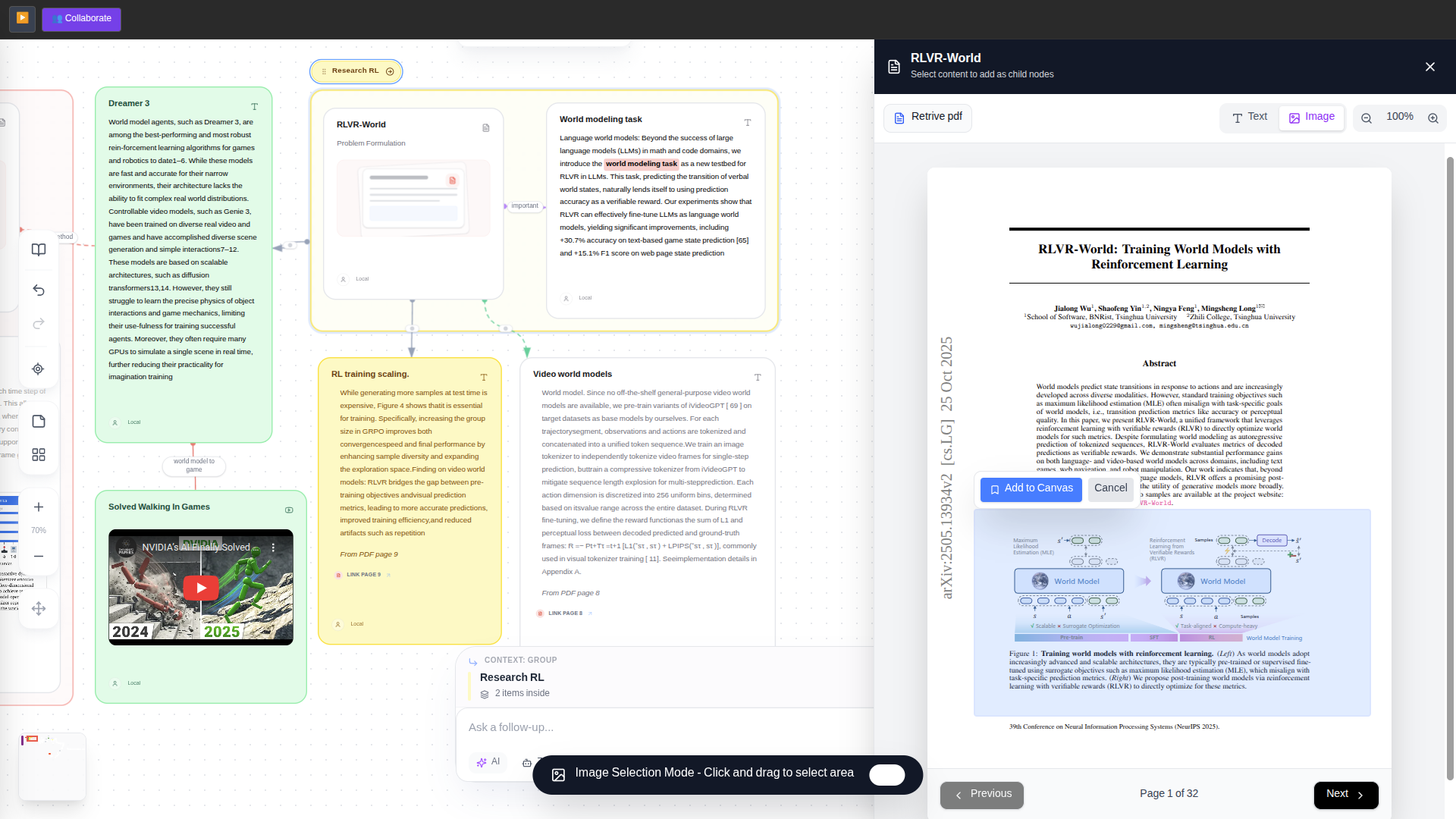
Task: Open the LINK PAGE 9 link
Action: pyautogui.click(x=363, y=575)
